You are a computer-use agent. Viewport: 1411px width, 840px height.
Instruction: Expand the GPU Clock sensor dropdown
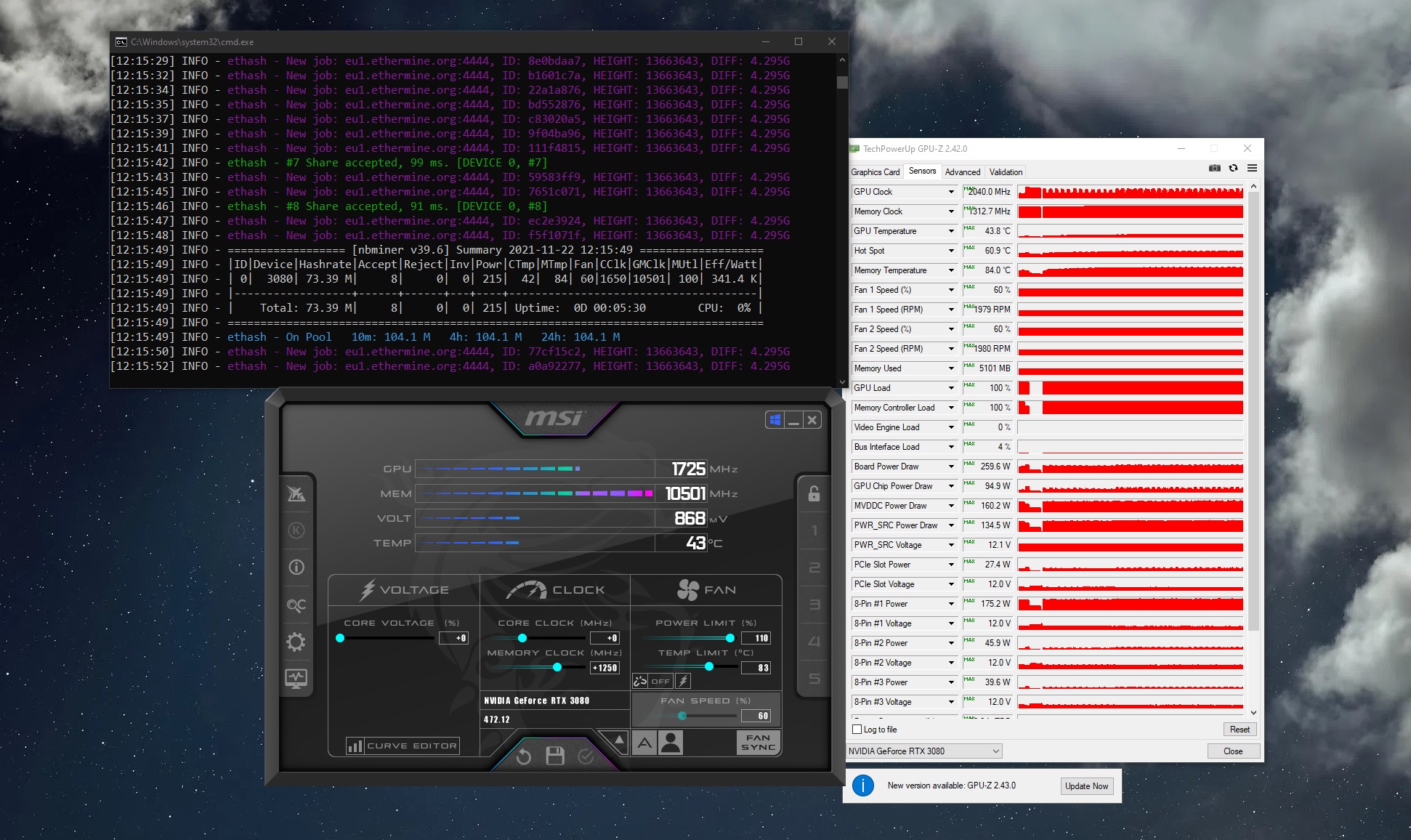click(951, 192)
